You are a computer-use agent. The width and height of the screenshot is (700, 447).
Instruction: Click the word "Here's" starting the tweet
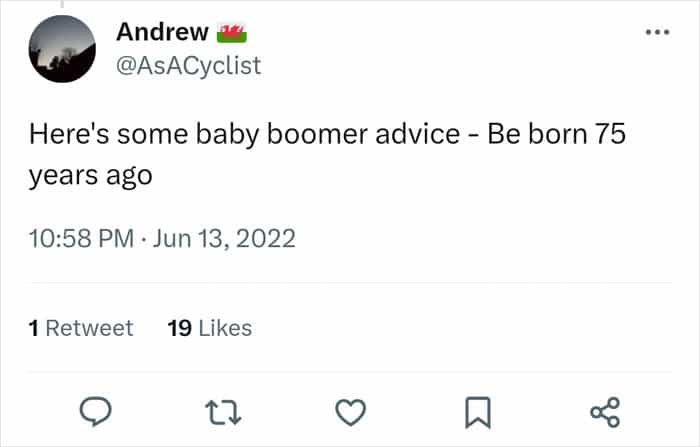[x=65, y=136]
